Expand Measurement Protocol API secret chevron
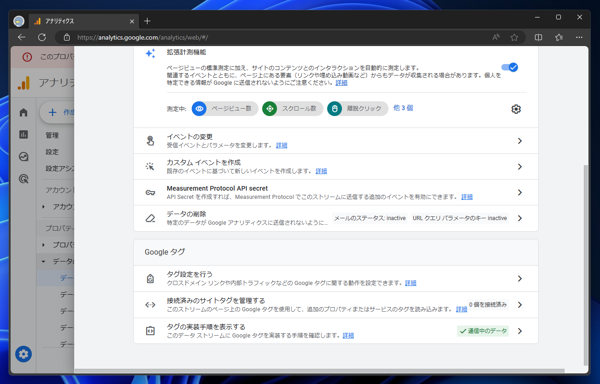The width and height of the screenshot is (600, 384). click(520, 192)
